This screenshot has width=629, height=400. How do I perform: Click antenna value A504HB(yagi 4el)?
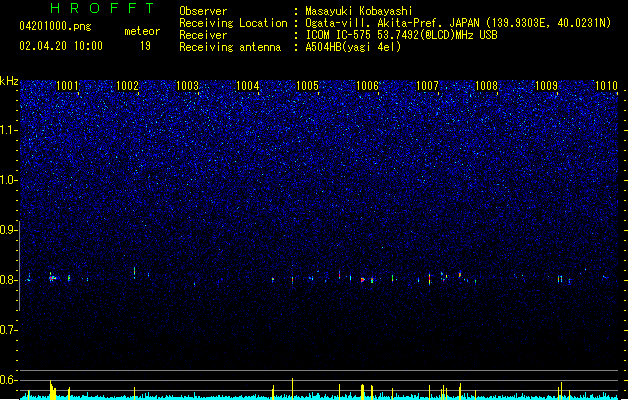point(353,47)
